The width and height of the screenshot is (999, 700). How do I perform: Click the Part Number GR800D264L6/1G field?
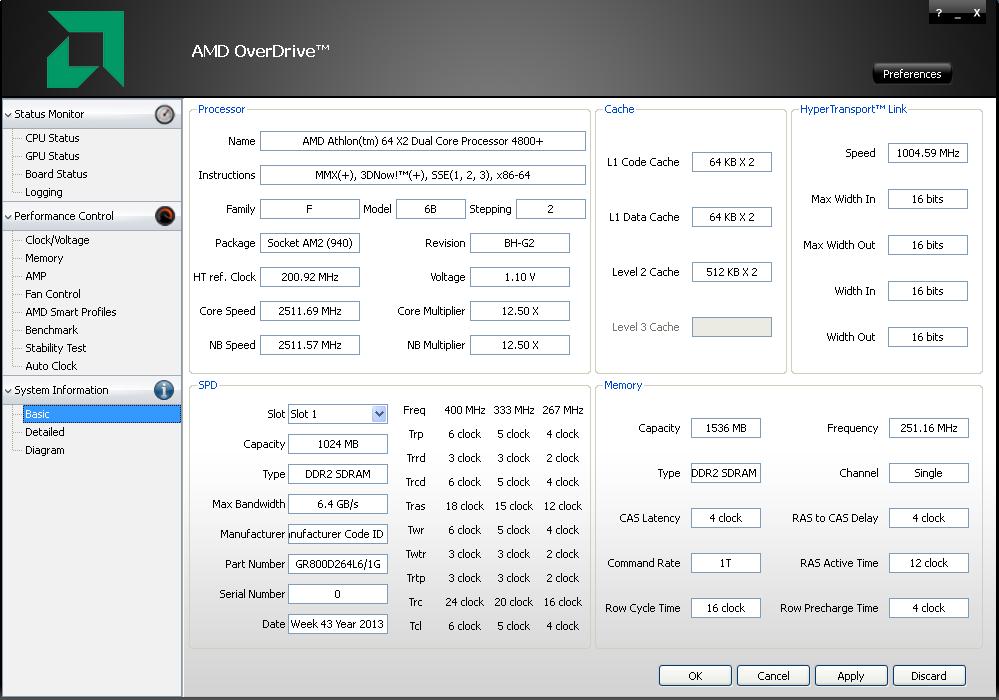tap(338, 564)
